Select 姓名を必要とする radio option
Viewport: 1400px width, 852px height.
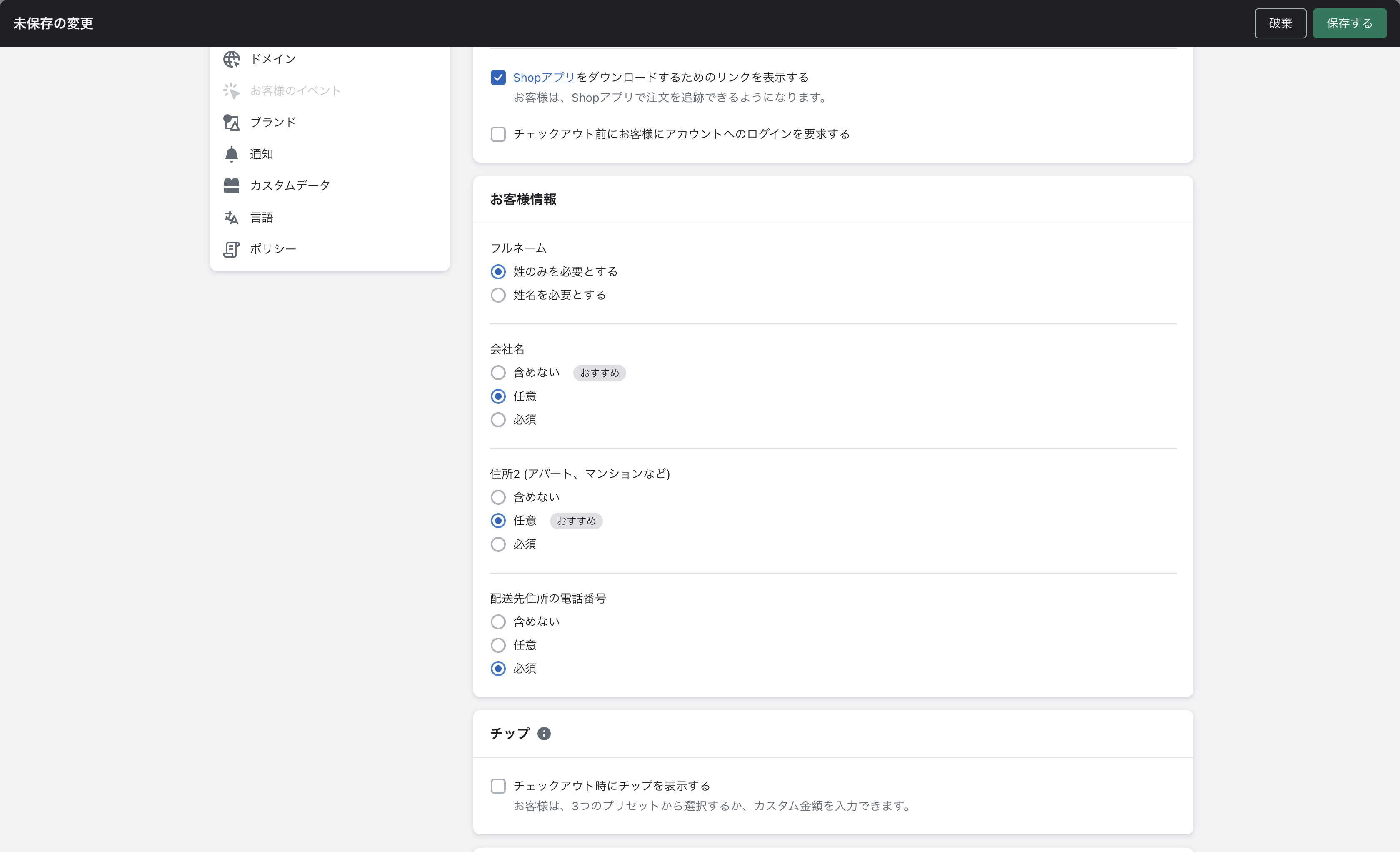point(498,295)
